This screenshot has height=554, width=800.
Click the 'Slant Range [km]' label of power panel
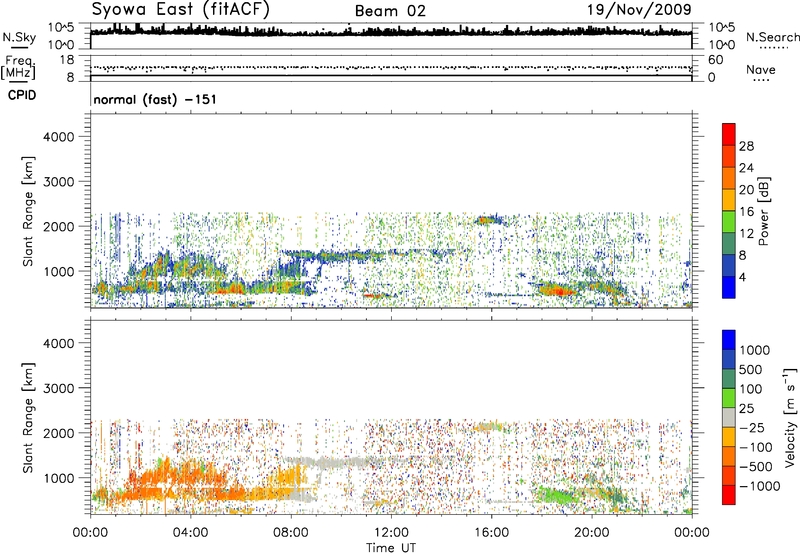pyautogui.click(x=28, y=211)
